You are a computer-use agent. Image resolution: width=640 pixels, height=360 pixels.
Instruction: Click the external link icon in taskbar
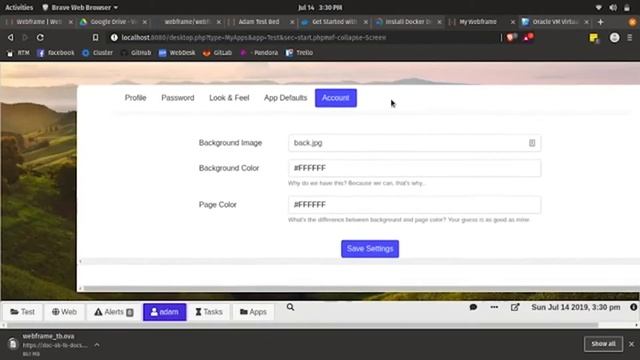515,307
